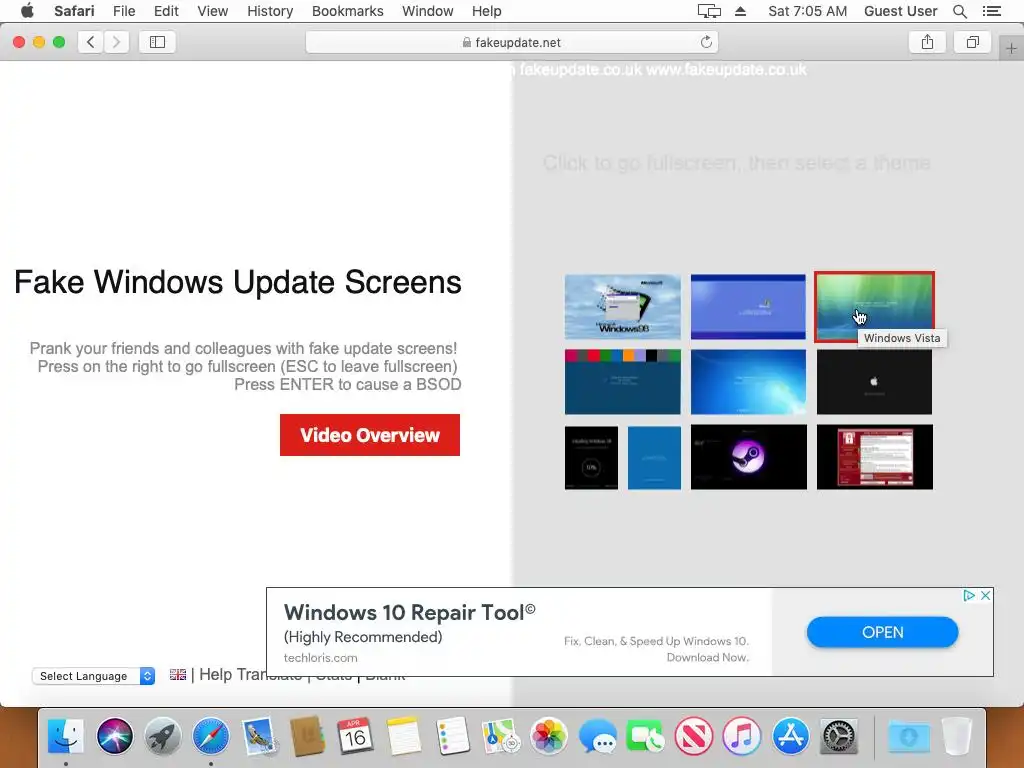The image size is (1024, 768).
Task: Select the plain blue update theme thumbnail
Action: coord(654,458)
